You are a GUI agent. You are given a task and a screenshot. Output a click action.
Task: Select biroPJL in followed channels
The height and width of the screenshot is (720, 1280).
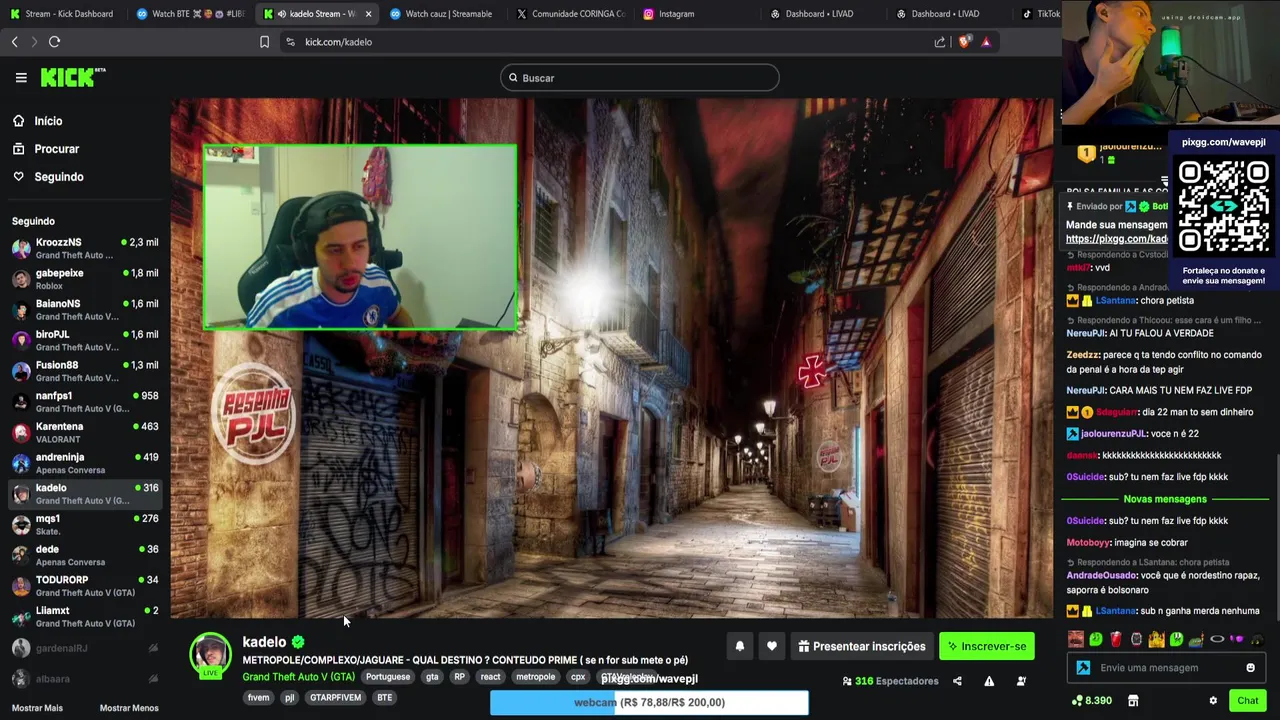(x=85, y=340)
